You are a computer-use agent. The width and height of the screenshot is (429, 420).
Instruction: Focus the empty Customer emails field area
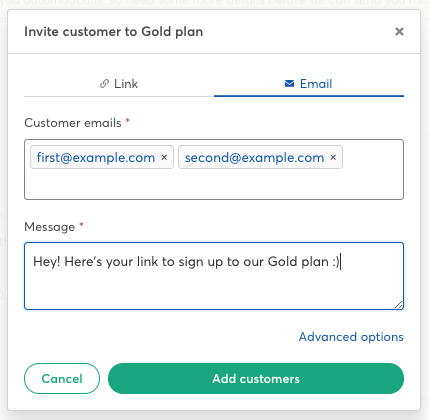tap(214, 184)
